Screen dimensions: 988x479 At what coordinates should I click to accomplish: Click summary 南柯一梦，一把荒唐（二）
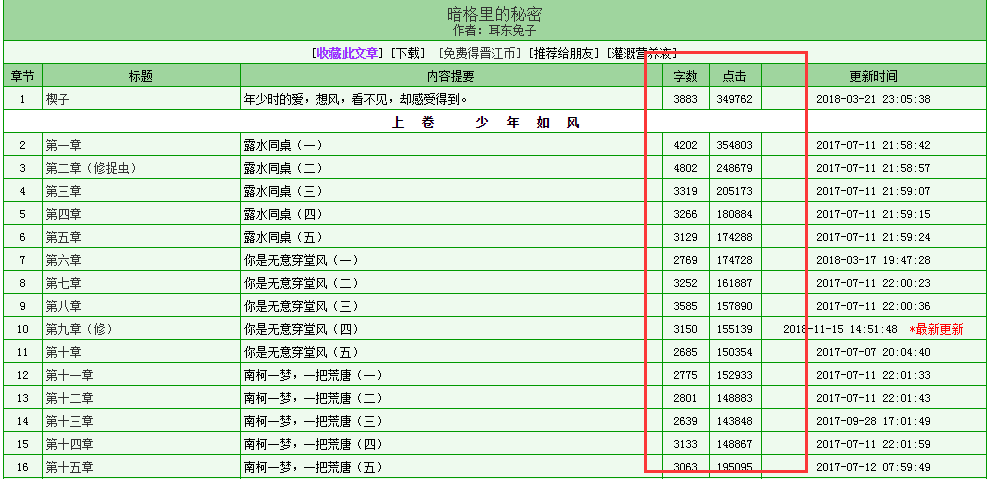click(x=313, y=398)
